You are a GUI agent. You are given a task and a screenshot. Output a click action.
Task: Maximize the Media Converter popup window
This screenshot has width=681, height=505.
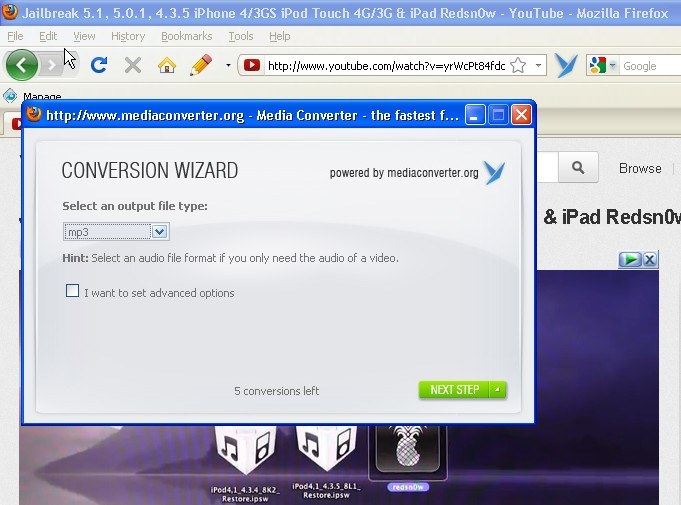pyautogui.click(x=498, y=115)
